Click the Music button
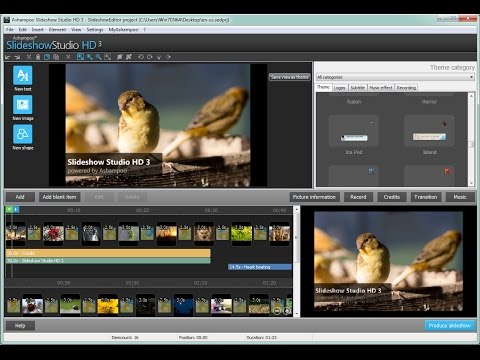 (460, 197)
